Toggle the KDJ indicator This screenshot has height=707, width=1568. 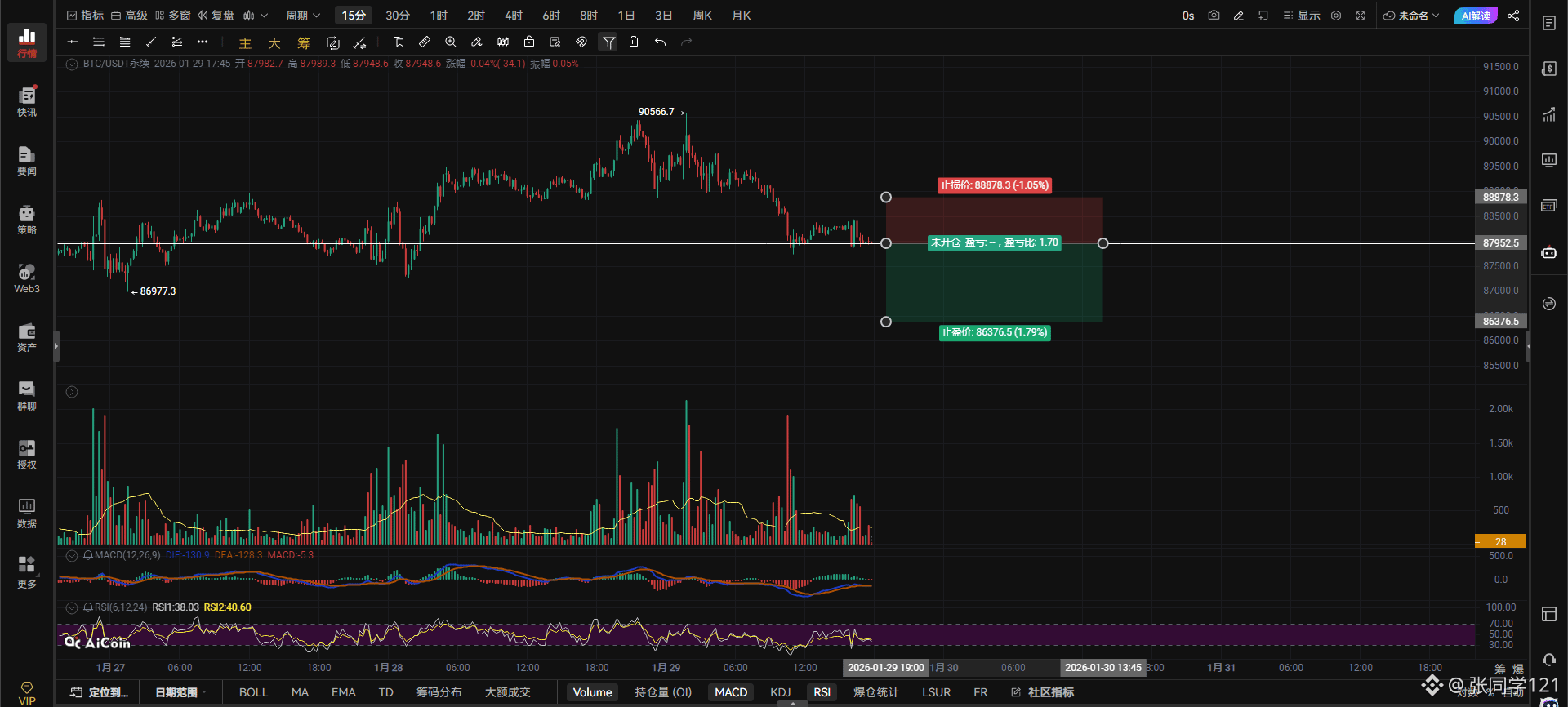coord(781,692)
